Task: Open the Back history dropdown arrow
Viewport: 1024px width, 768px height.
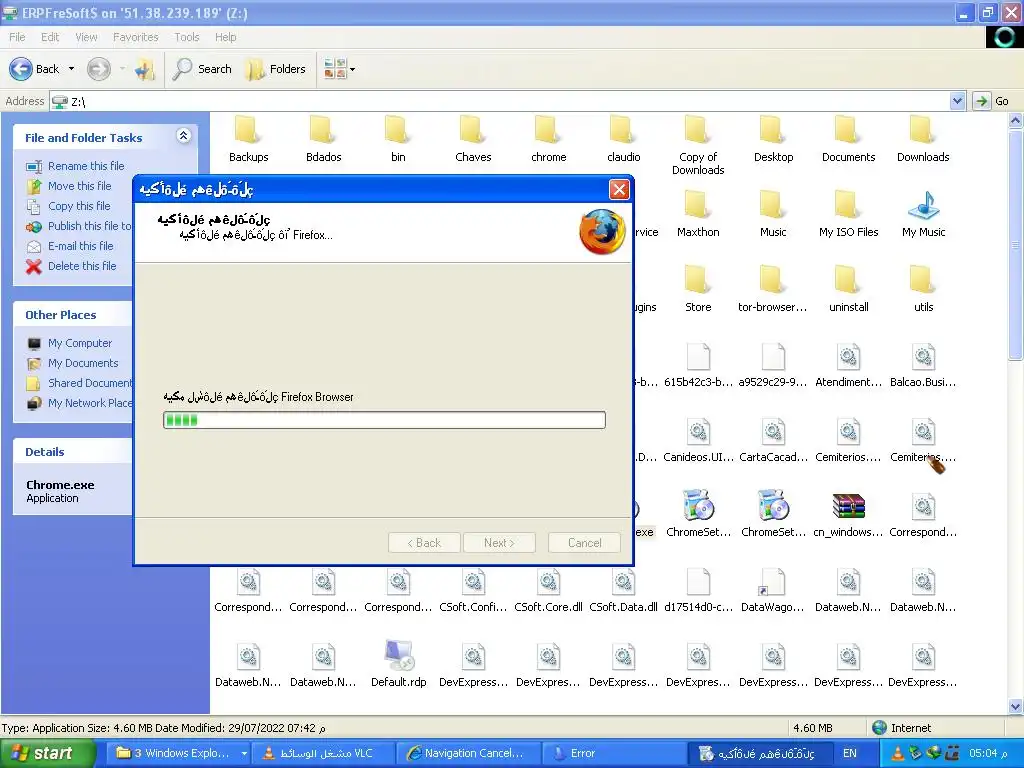Action: click(x=71, y=69)
